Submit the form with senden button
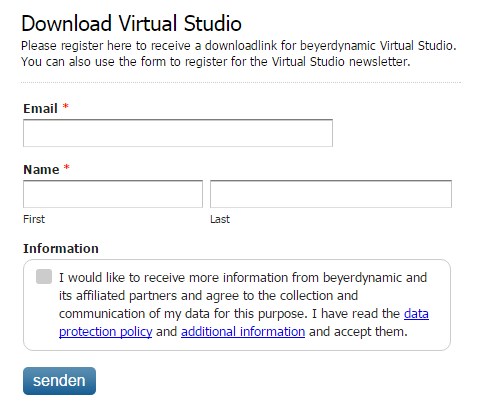The width and height of the screenshot is (489, 412). point(59,381)
